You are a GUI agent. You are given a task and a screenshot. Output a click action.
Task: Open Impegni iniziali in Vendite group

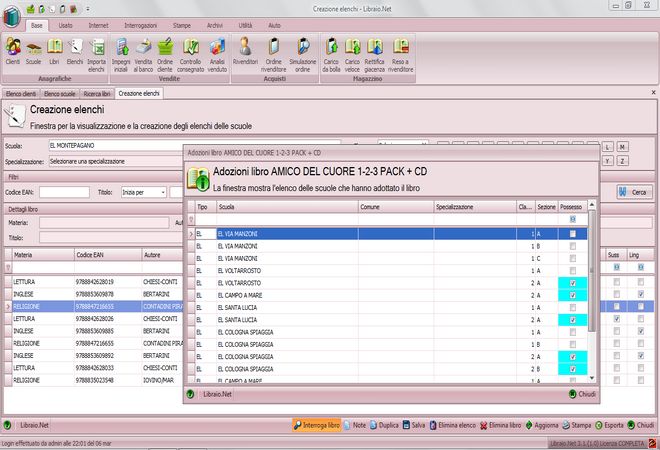click(121, 55)
